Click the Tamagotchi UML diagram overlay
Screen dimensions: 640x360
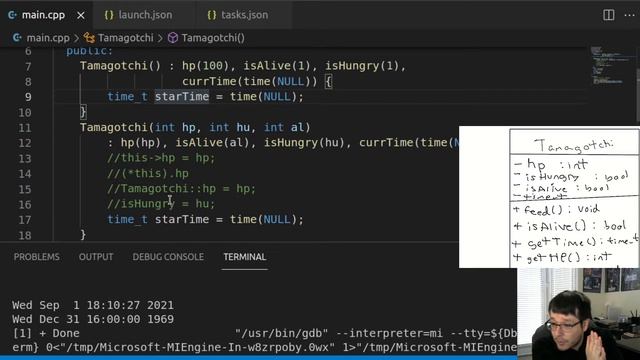(549, 197)
